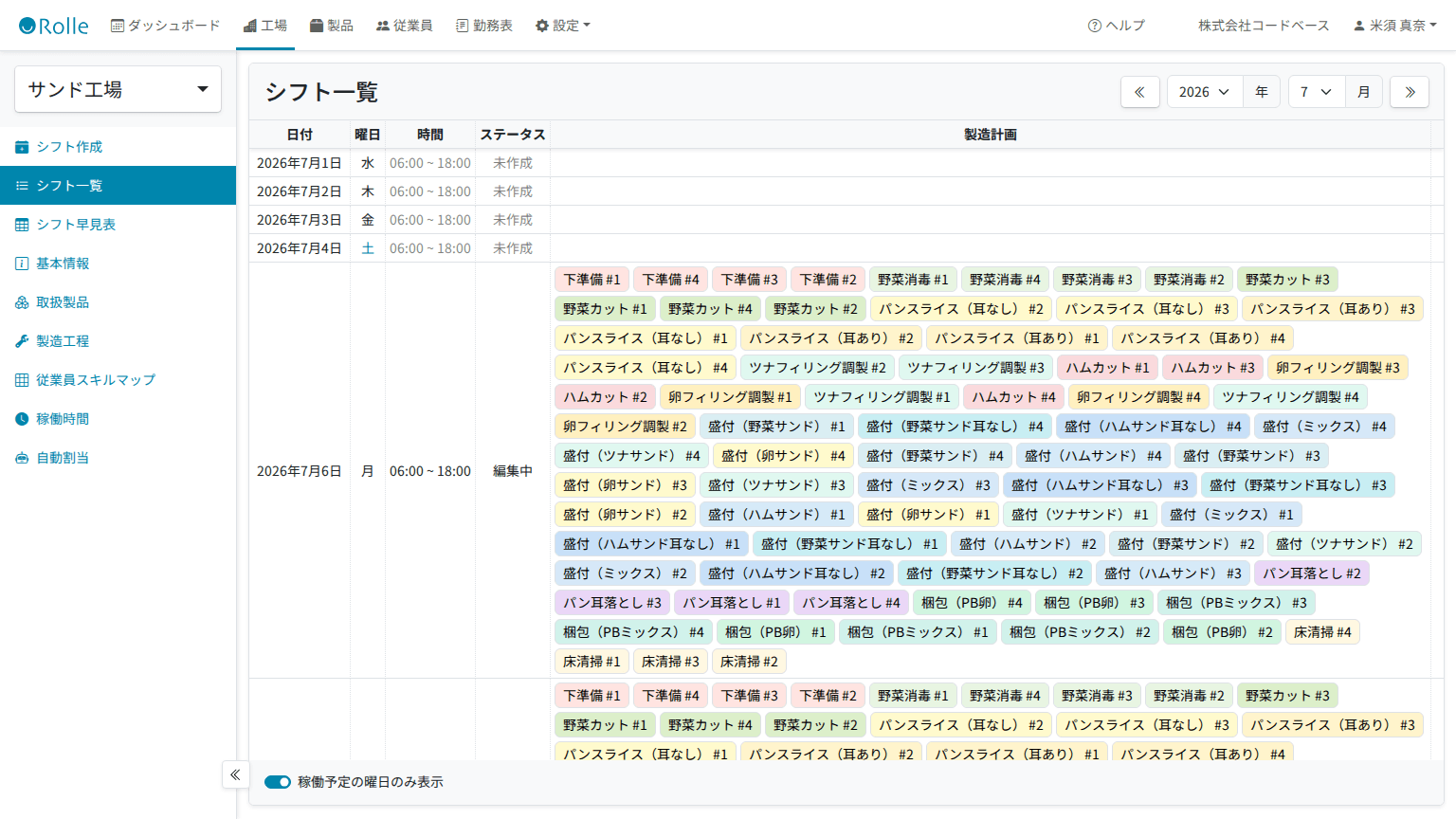1456x819 pixels.
Task: Open the 自動割当 sidebar link
Action: coord(118,458)
